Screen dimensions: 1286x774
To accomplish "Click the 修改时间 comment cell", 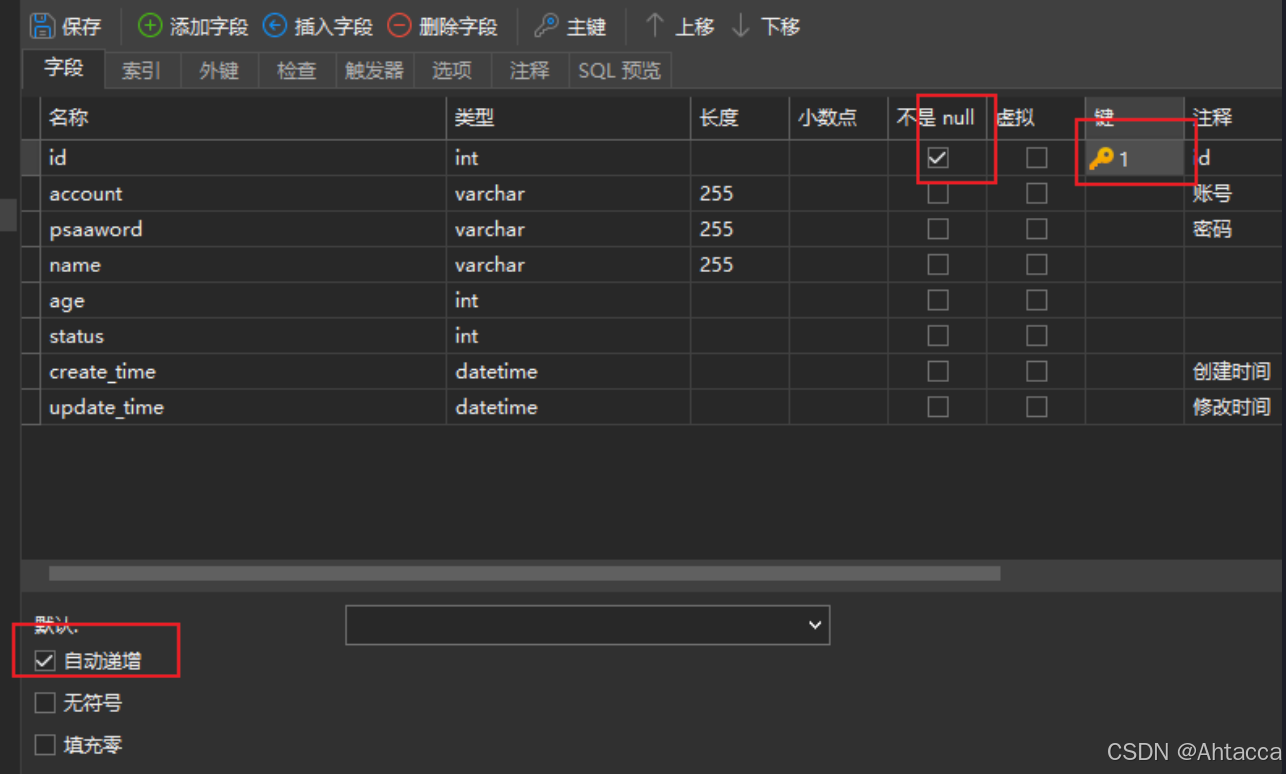I will (x=1234, y=407).
